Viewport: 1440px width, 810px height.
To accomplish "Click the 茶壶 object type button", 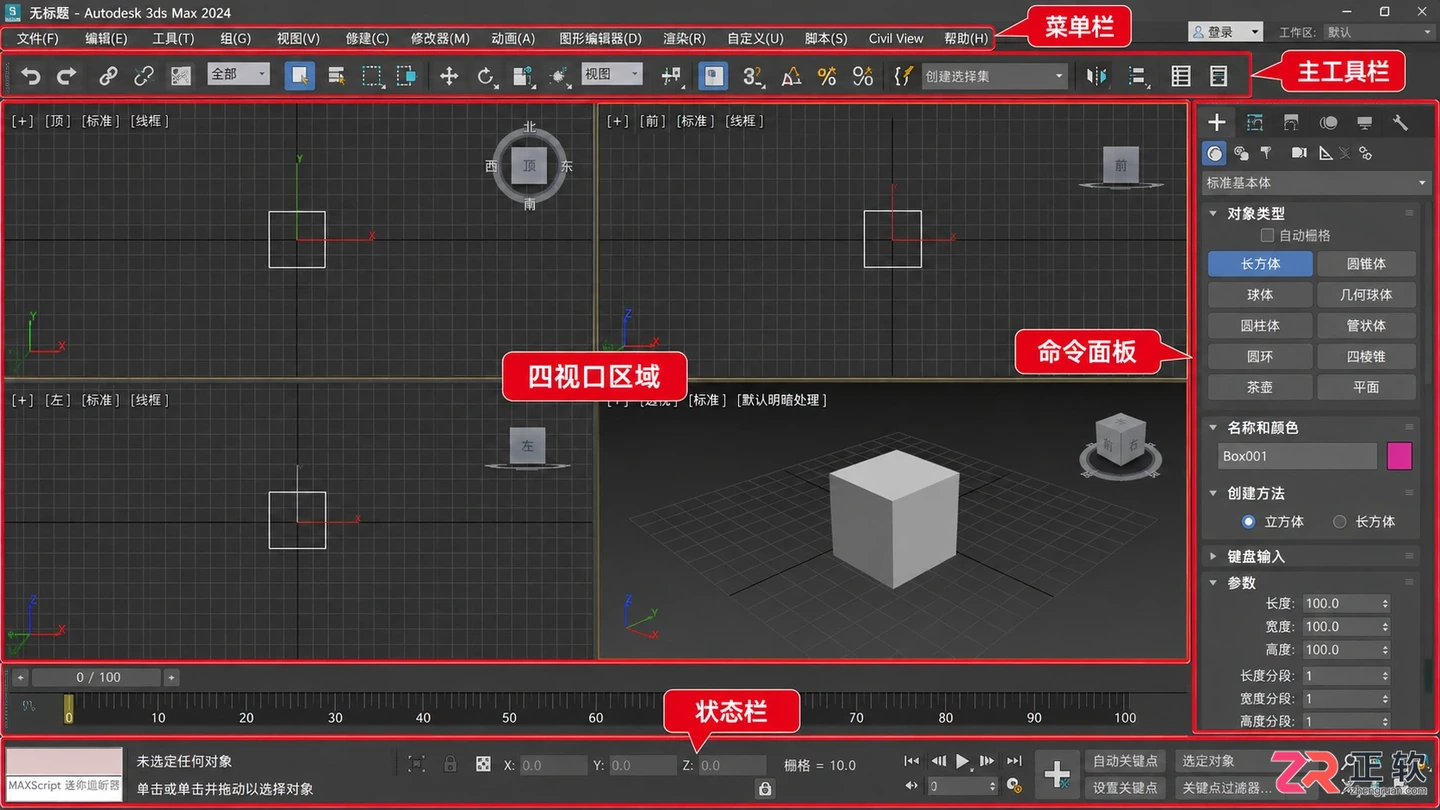I will click(x=1260, y=387).
